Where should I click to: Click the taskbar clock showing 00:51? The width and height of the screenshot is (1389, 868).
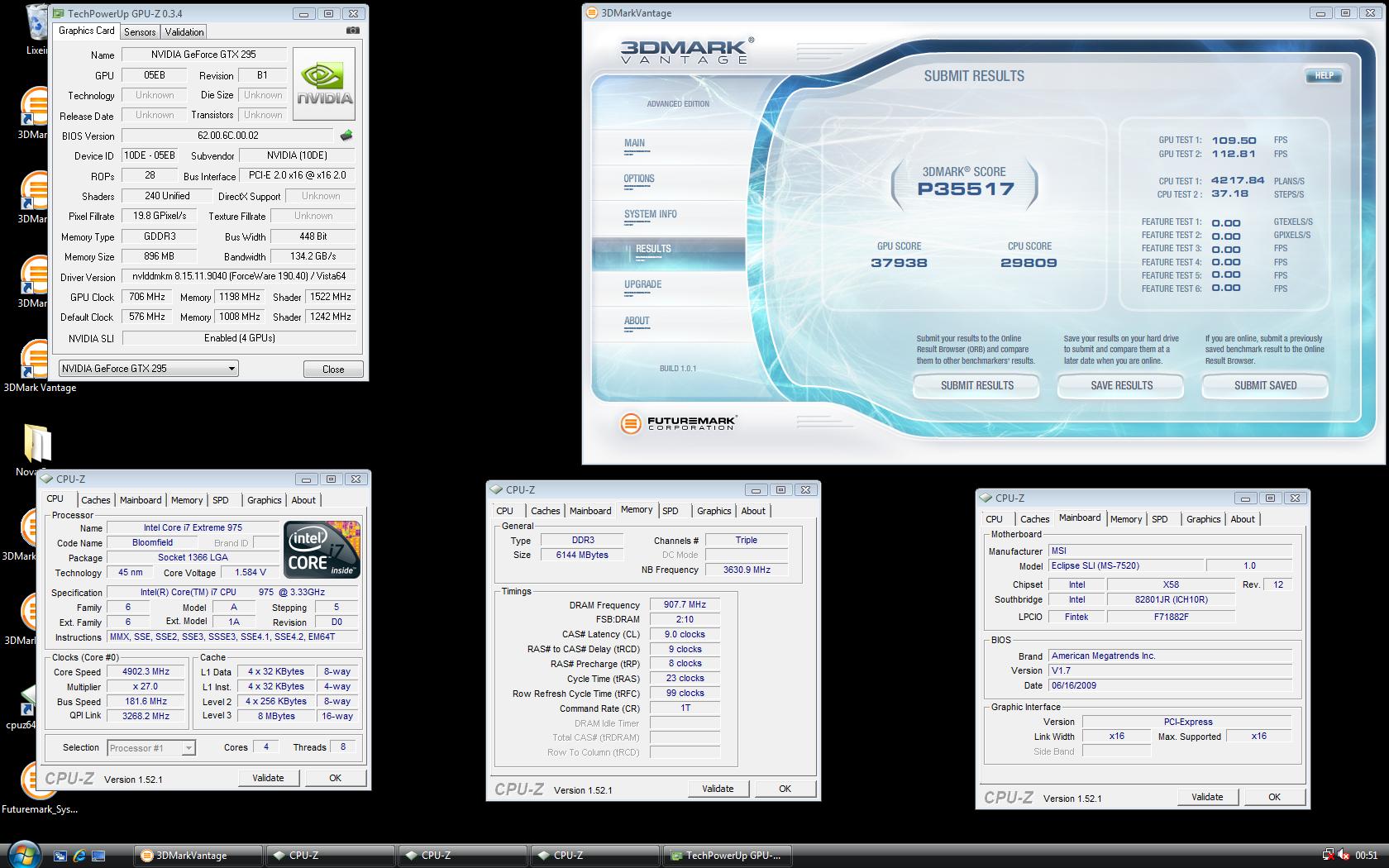pos(1366,856)
